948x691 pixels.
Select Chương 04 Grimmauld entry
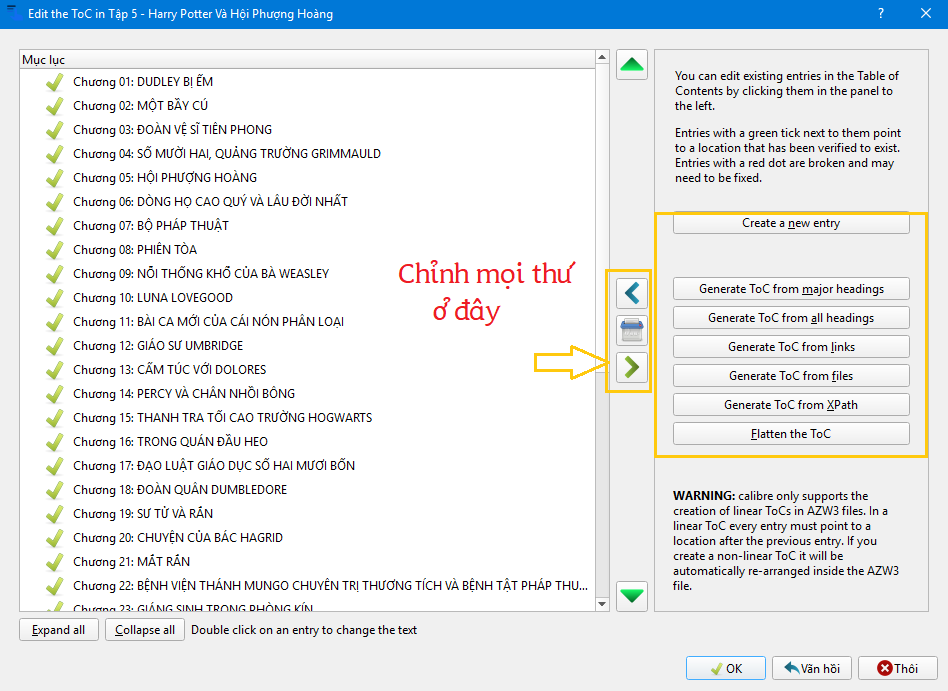click(x=227, y=154)
